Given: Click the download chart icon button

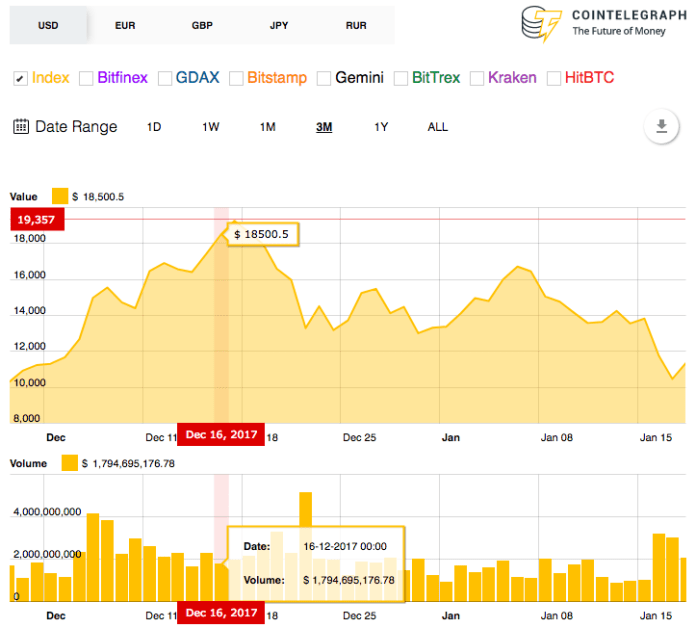Looking at the screenshot, I should (x=660, y=126).
